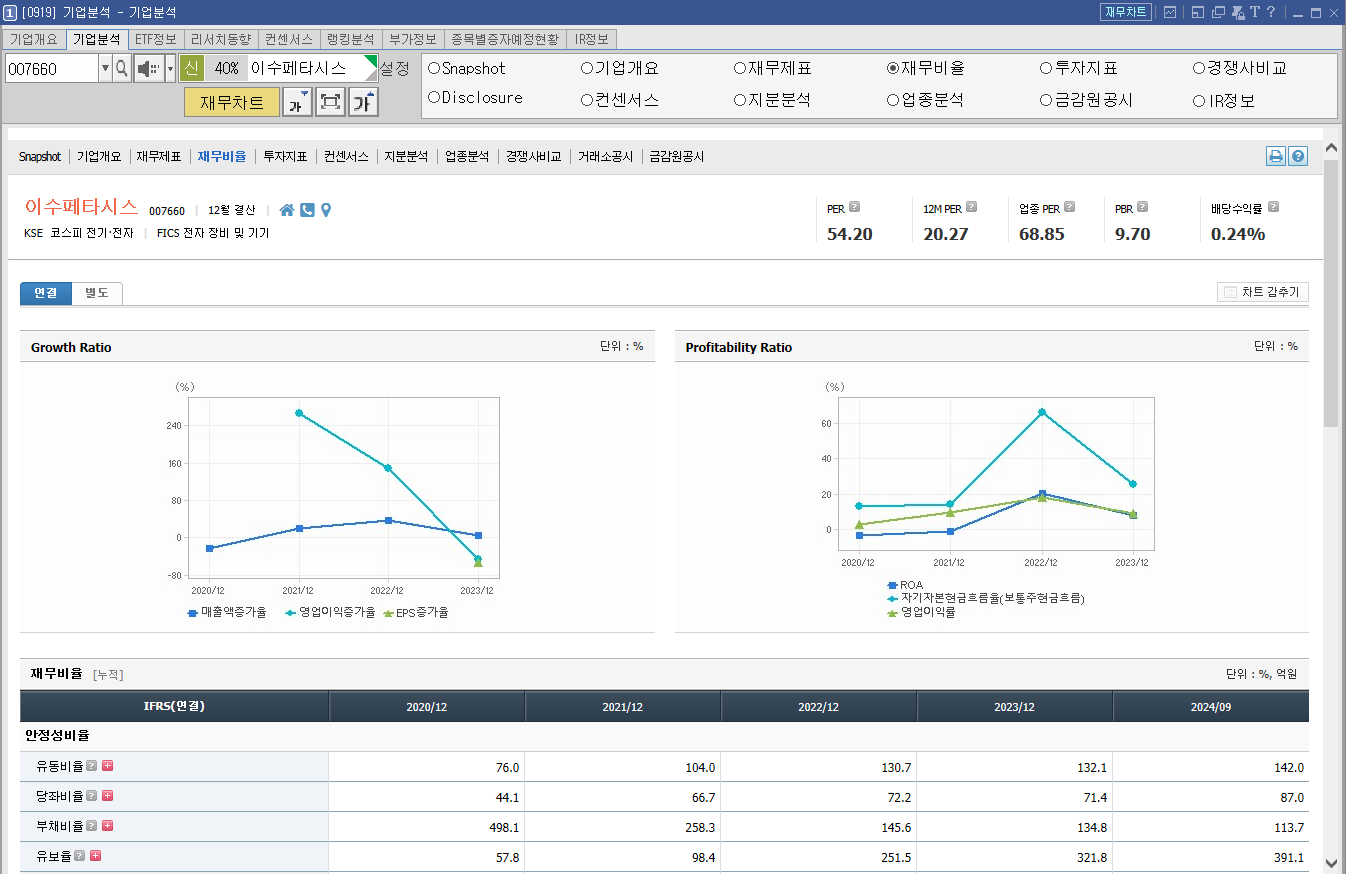This screenshot has height=874, width=1346.
Task: Switch to the 리서치동향 top tab
Action: (221, 39)
